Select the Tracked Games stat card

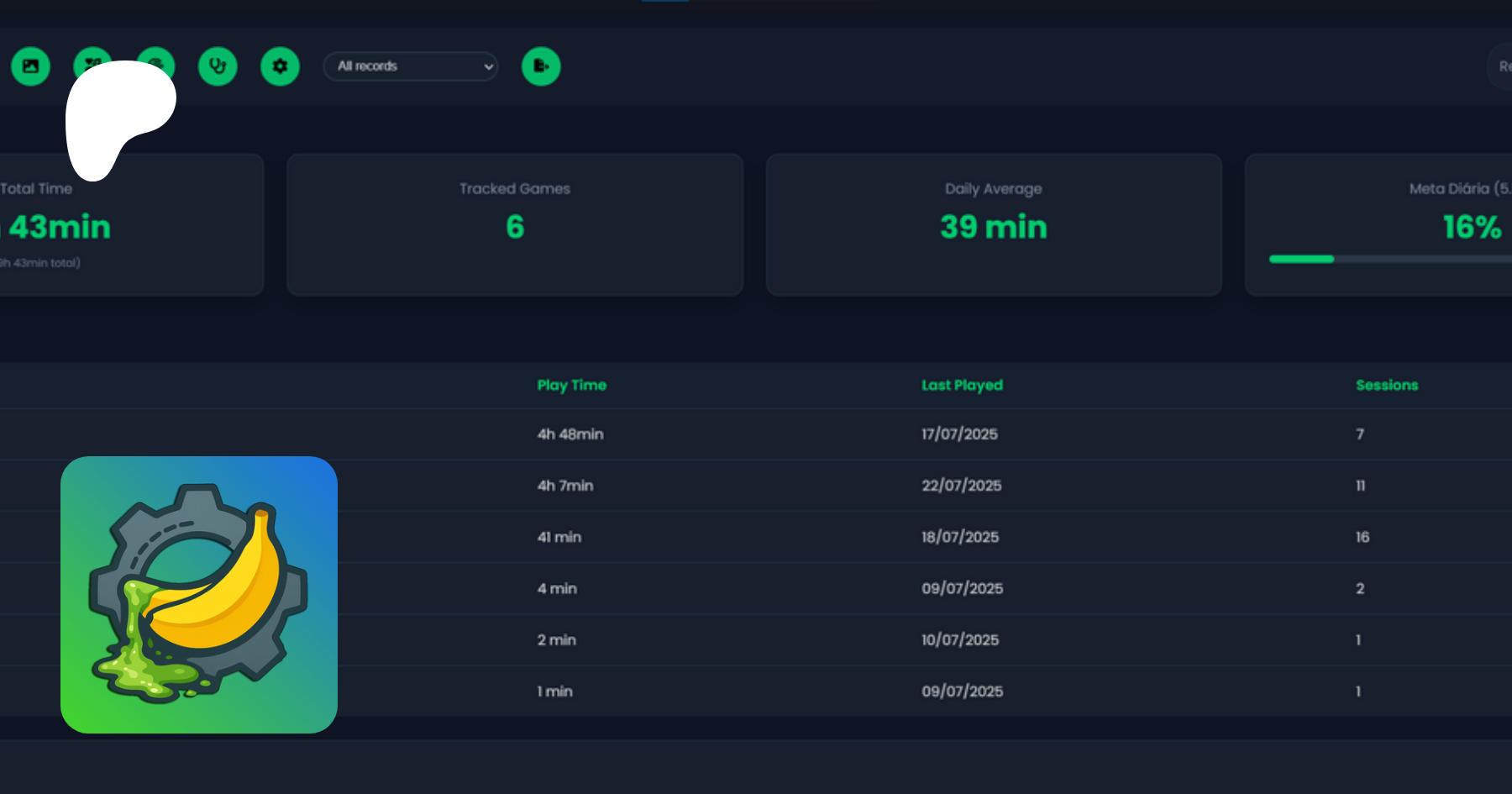(x=515, y=224)
